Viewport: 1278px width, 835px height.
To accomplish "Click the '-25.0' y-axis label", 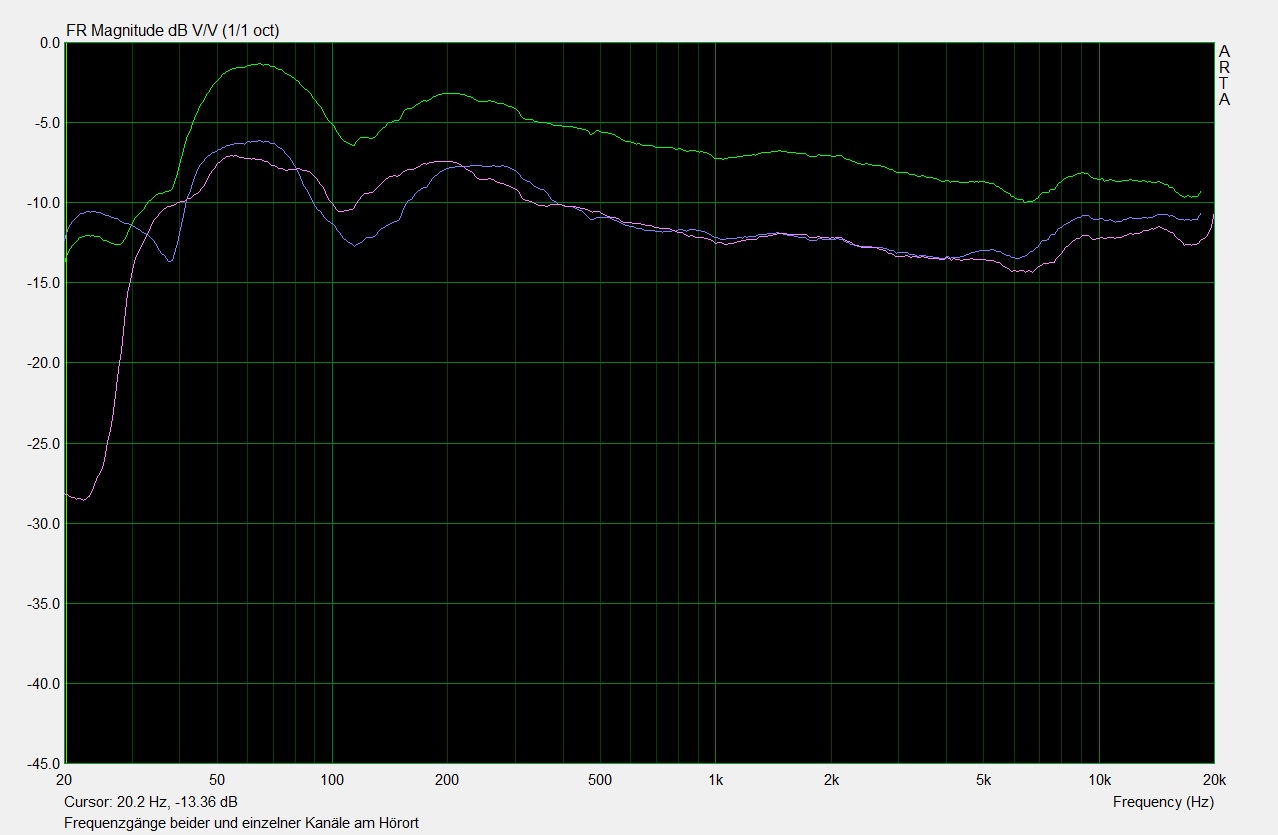I will (x=44, y=443).
